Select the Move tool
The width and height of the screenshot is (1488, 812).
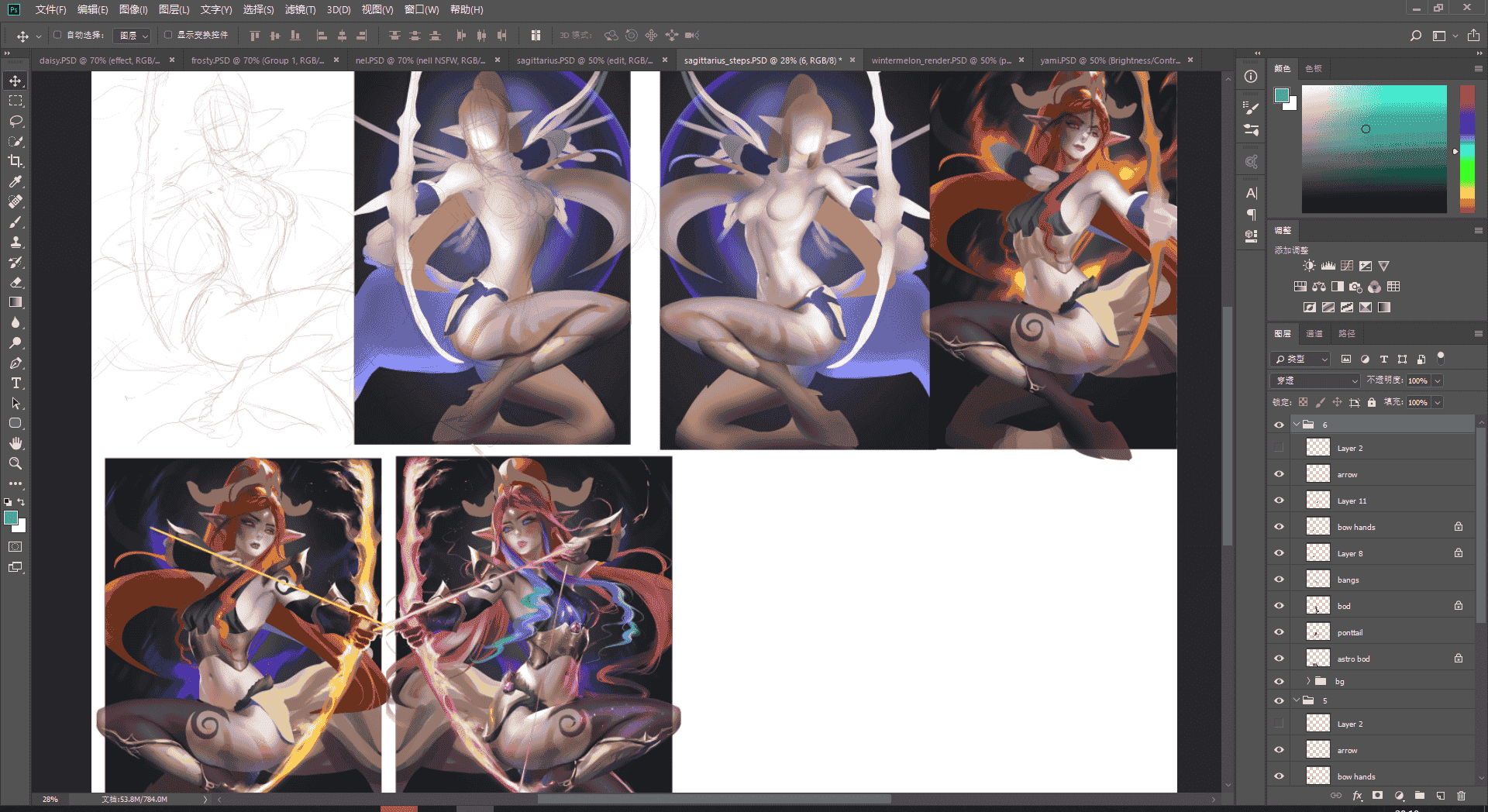[15, 81]
